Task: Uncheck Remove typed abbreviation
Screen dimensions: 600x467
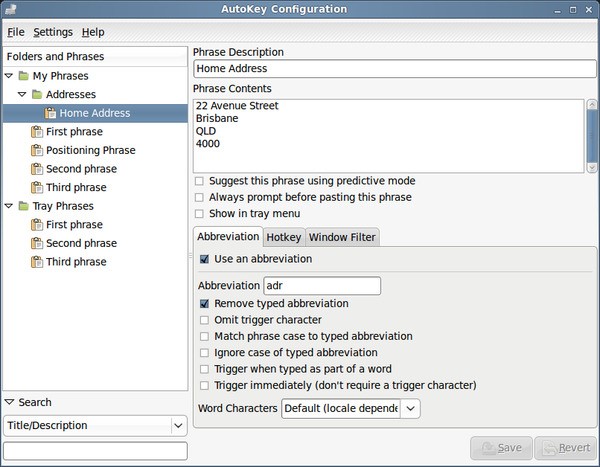Action: pyautogui.click(x=205, y=303)
